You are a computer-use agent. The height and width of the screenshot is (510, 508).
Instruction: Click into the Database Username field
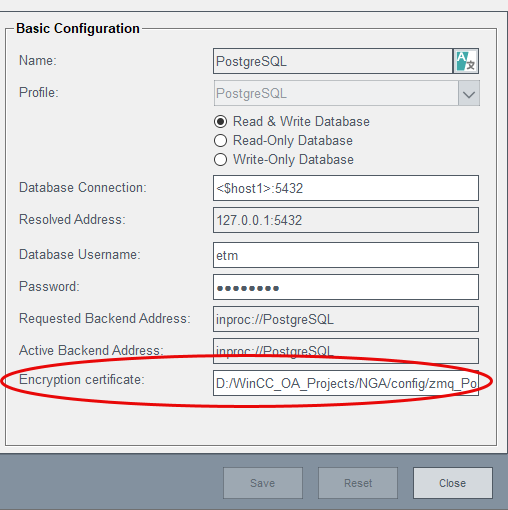[346, 255]
